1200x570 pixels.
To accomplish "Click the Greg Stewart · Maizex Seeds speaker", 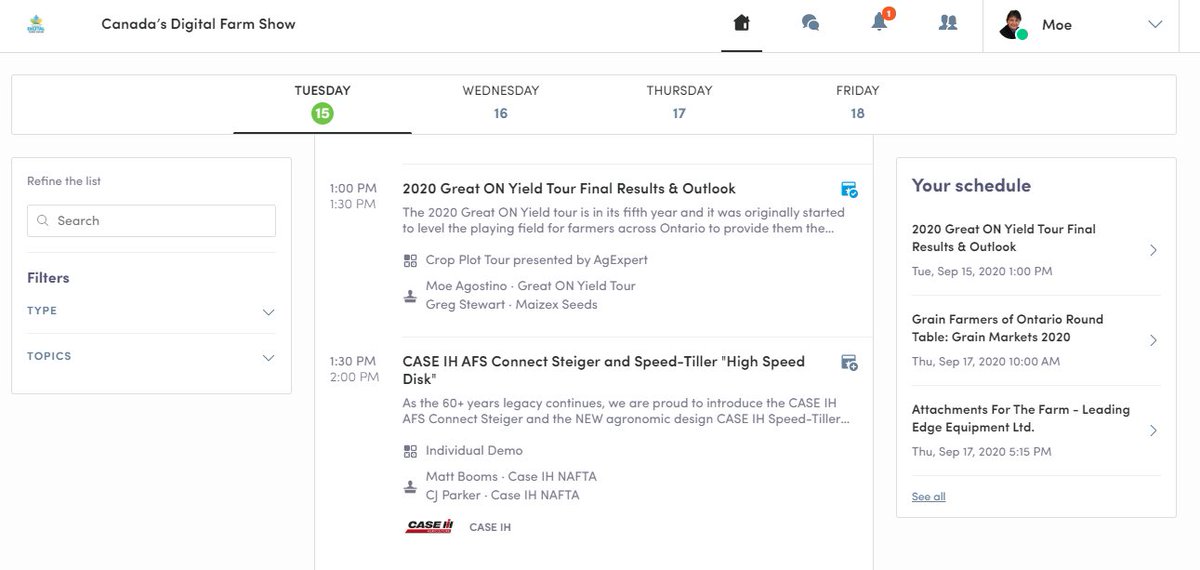I will [512, 304].
